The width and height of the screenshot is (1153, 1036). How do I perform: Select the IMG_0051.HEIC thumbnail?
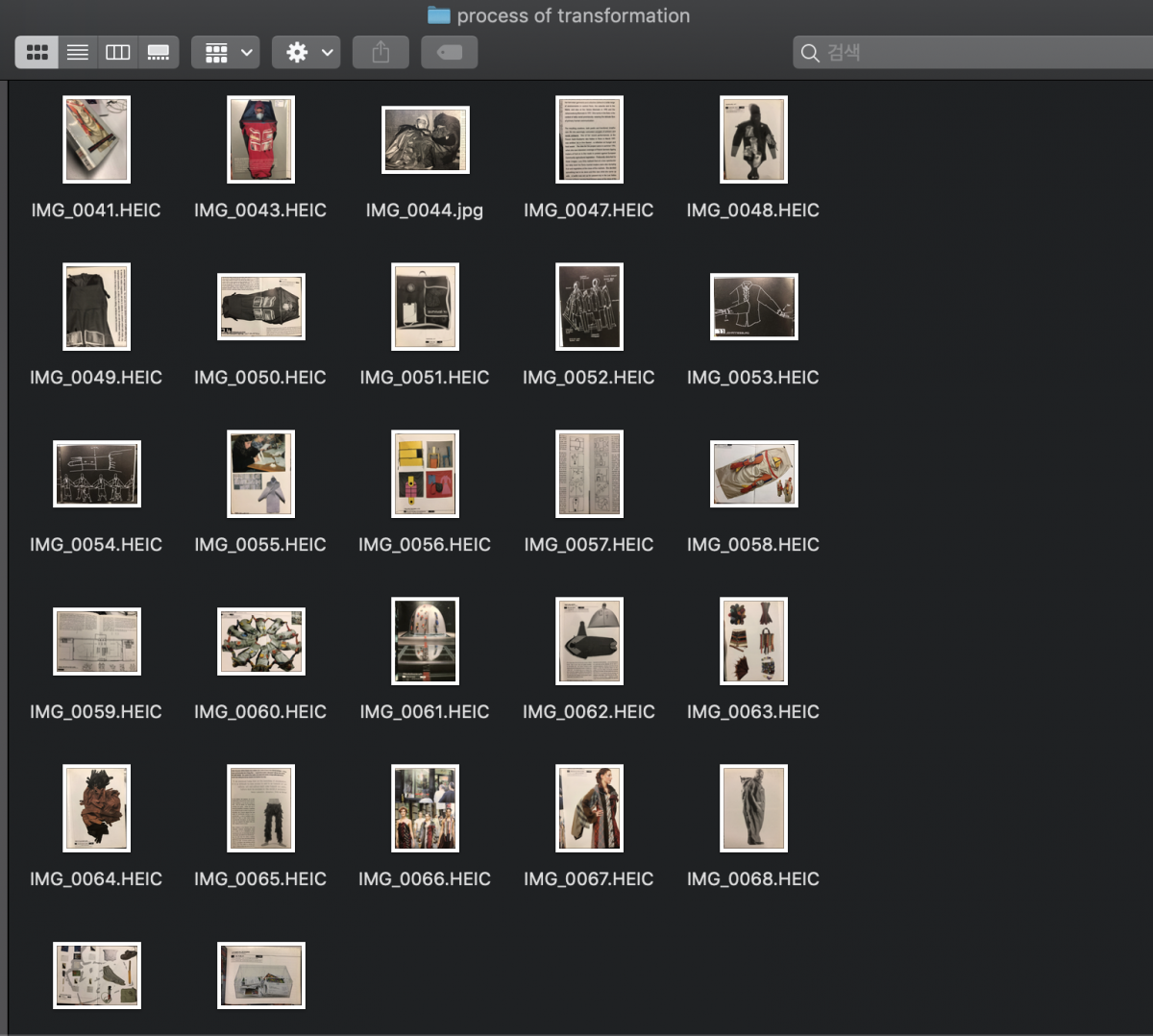pos(425,307)
